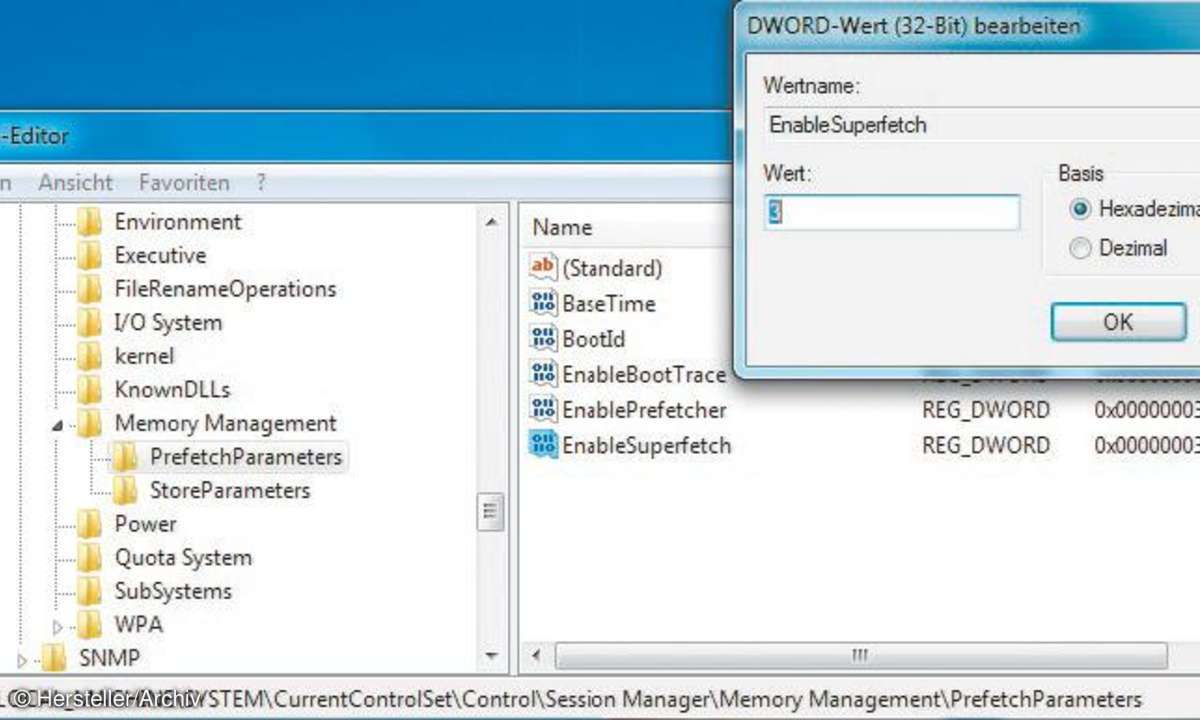Click the values pane horizontal scrollbar thumb

tap(860, 657)
